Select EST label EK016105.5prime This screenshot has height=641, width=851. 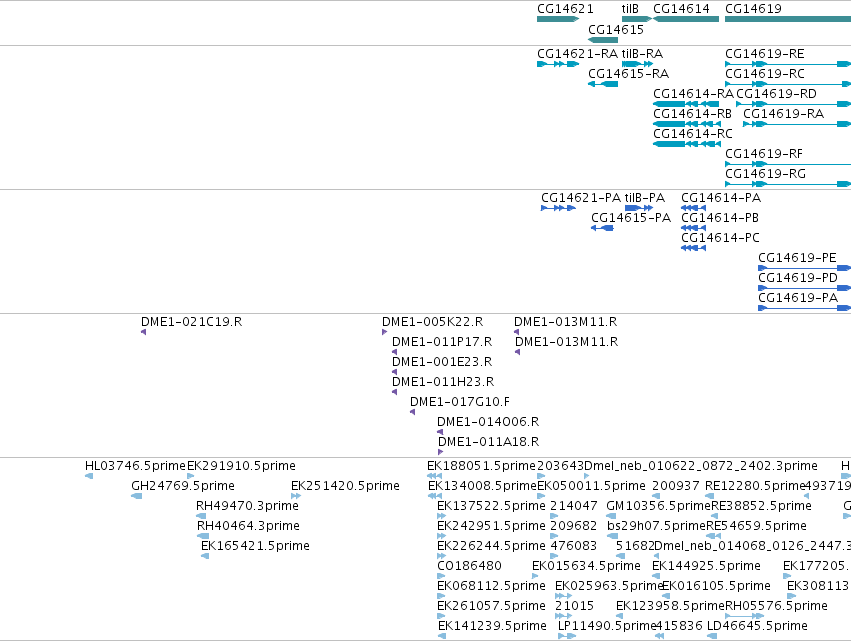pos(716,586)
